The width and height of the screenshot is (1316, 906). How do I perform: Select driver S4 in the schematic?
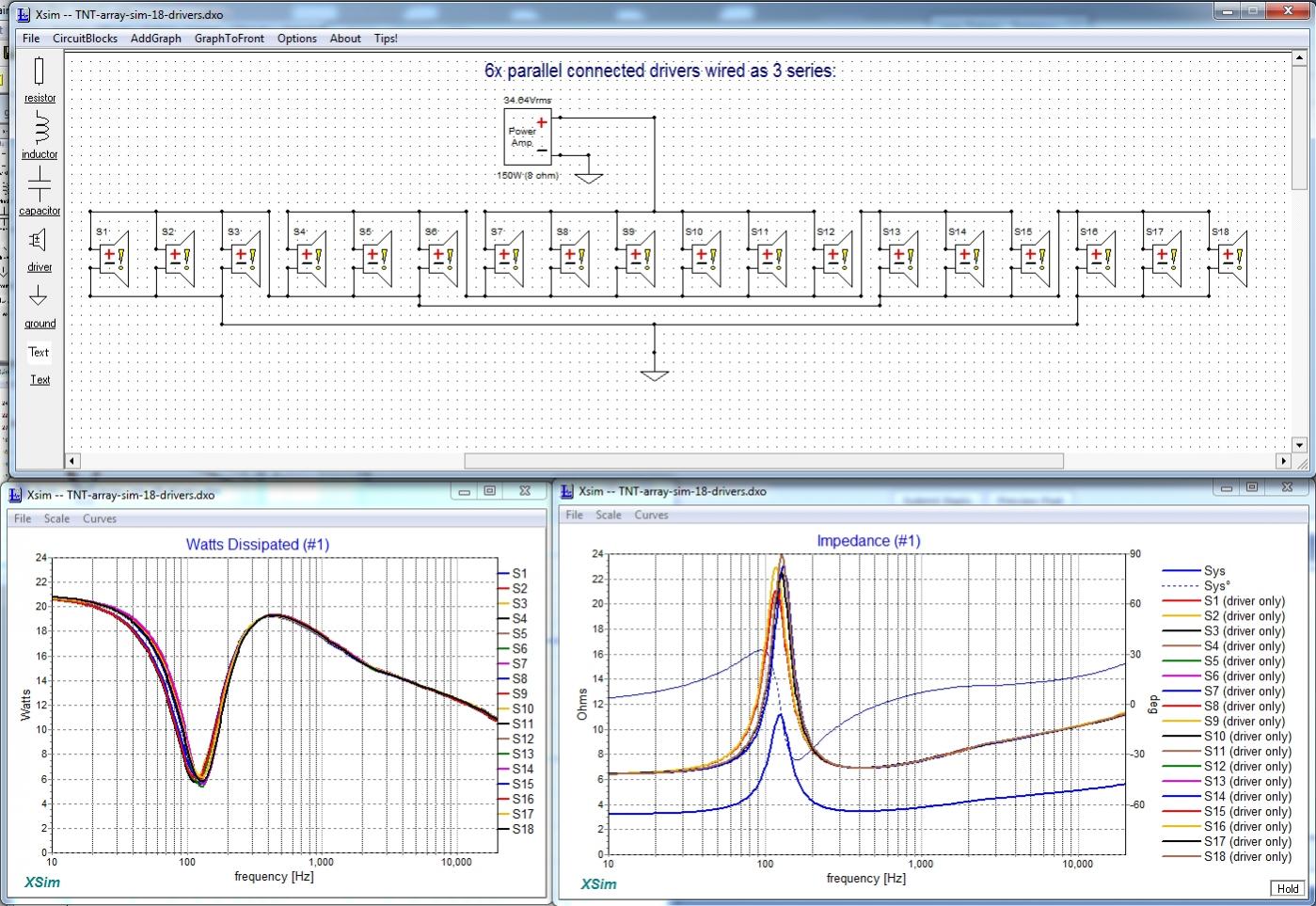pyautogui.click(x=311, y=258)
